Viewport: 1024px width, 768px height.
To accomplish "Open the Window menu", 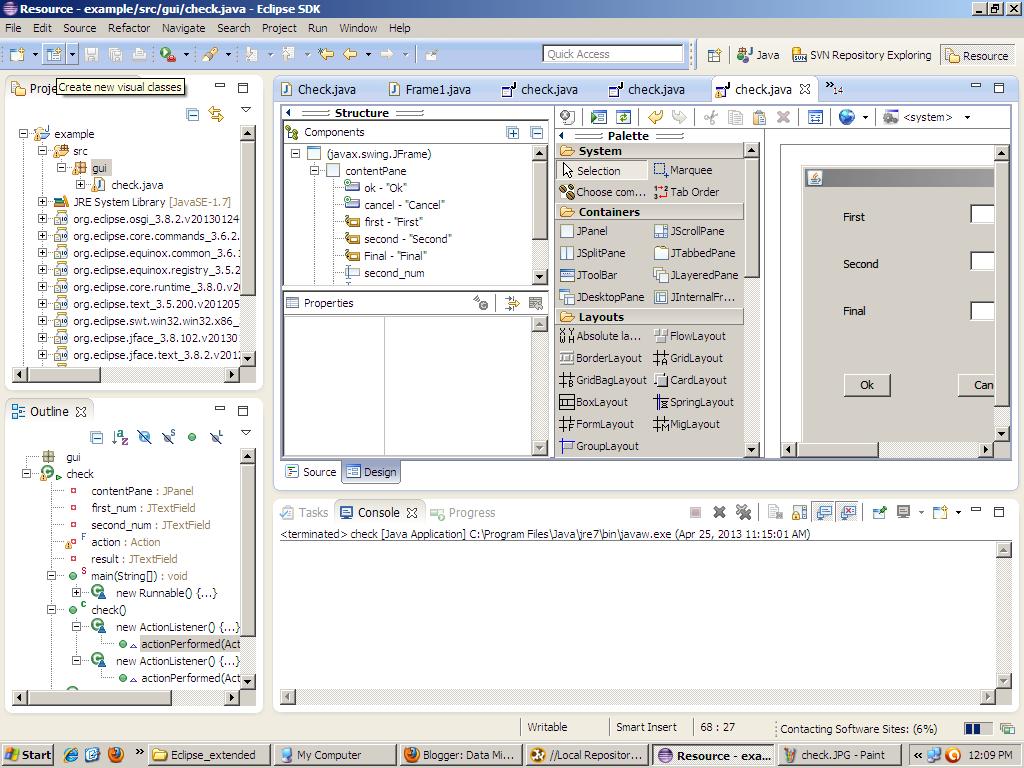I will 358,28.
